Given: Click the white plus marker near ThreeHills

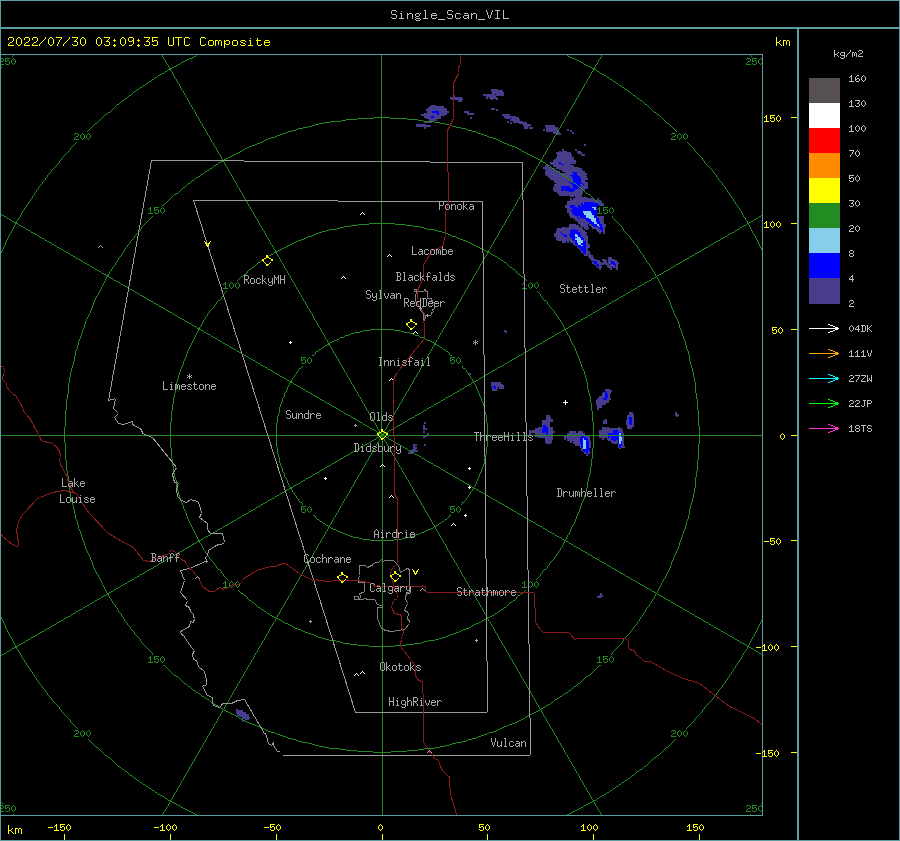Looking at the screenshot, I should click(x=565, y=402).
